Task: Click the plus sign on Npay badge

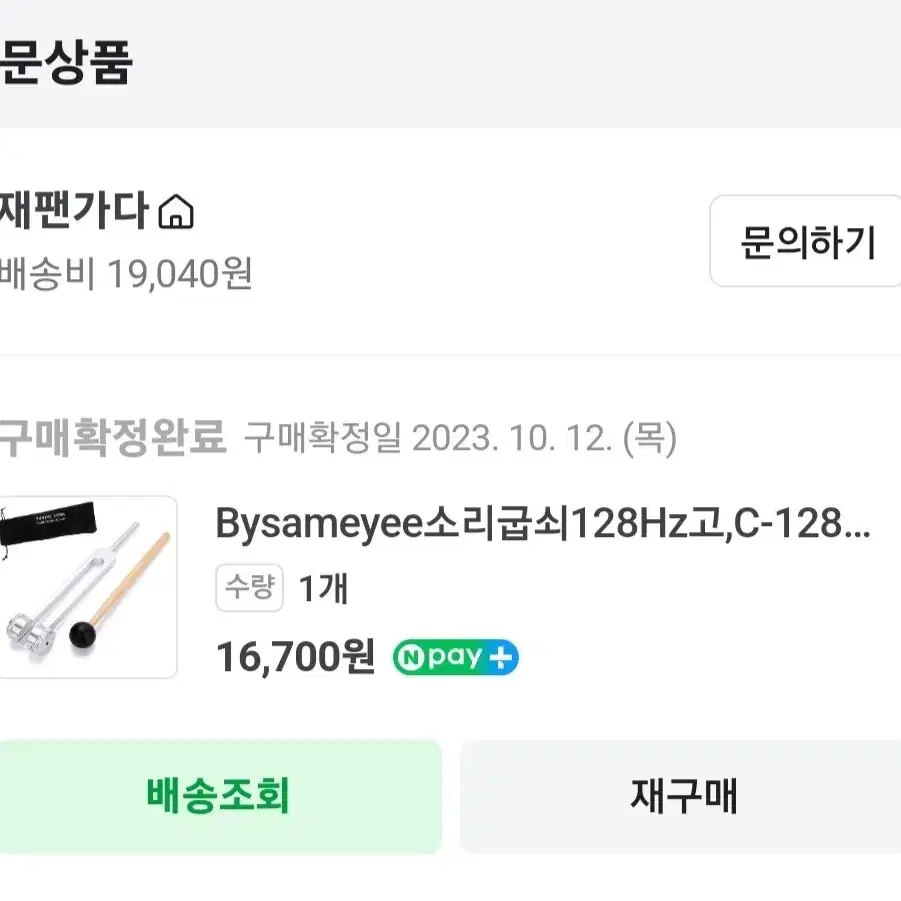Action: pyautogui.click(x=500, y=657)
